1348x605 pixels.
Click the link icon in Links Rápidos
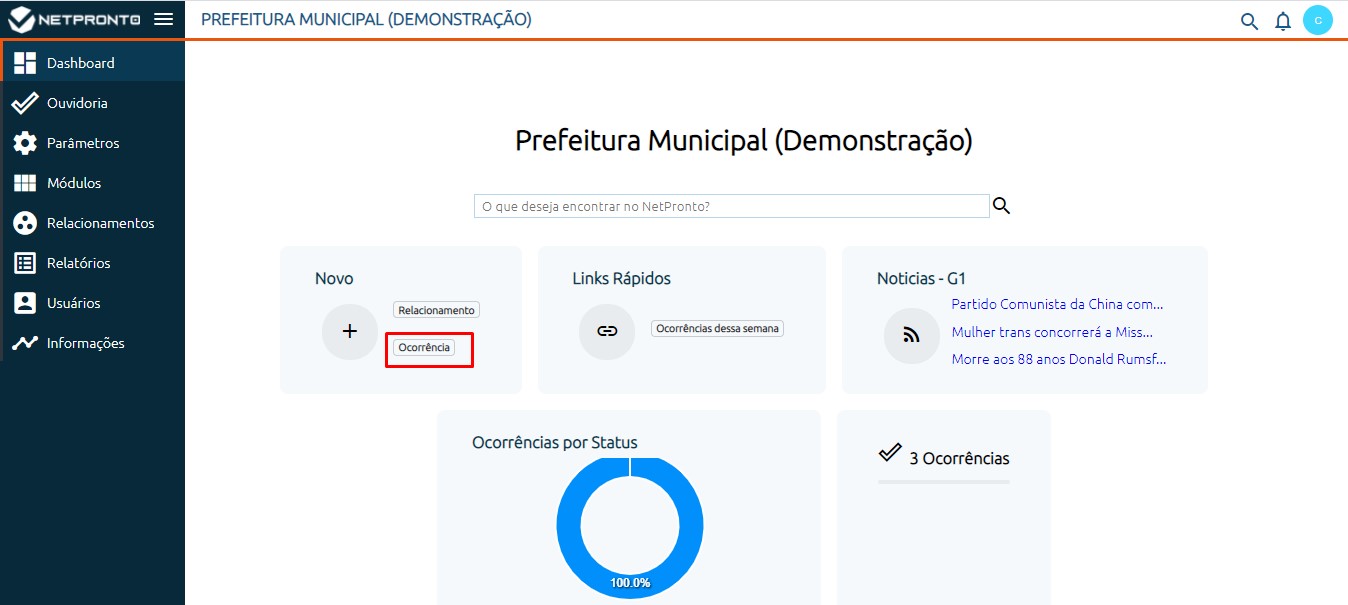click(x=607, y=331)
